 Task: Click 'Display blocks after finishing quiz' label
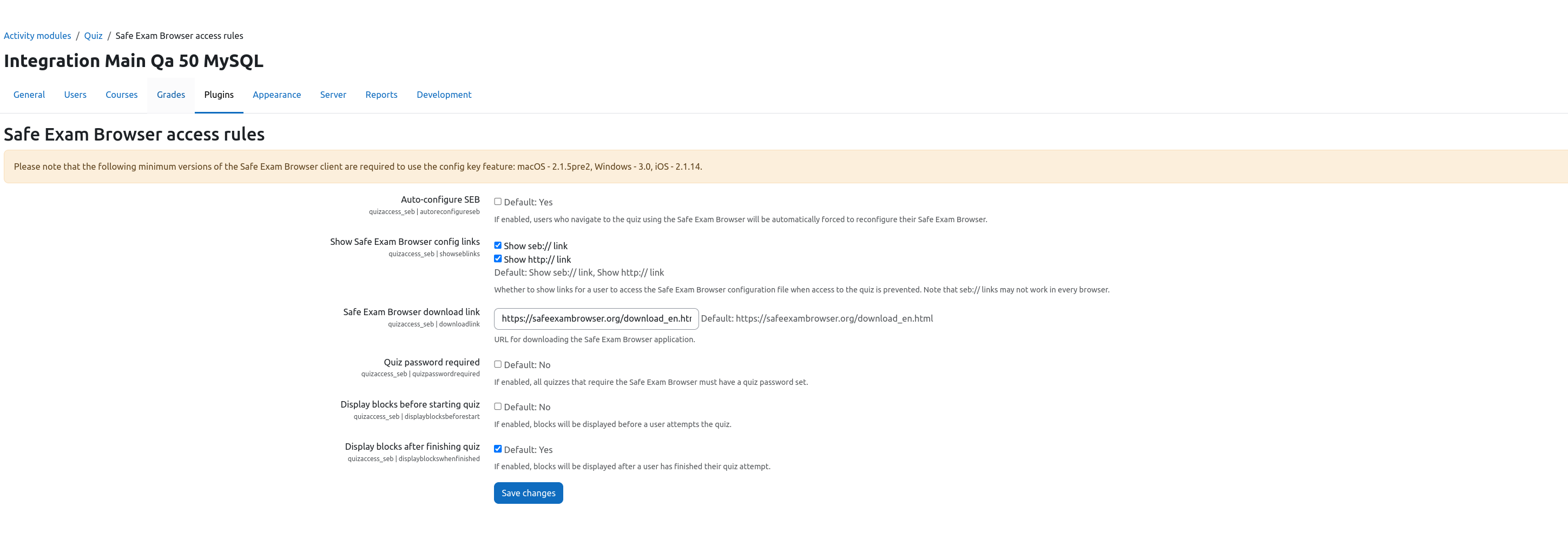pyautogui.click(x=412, y=447)
